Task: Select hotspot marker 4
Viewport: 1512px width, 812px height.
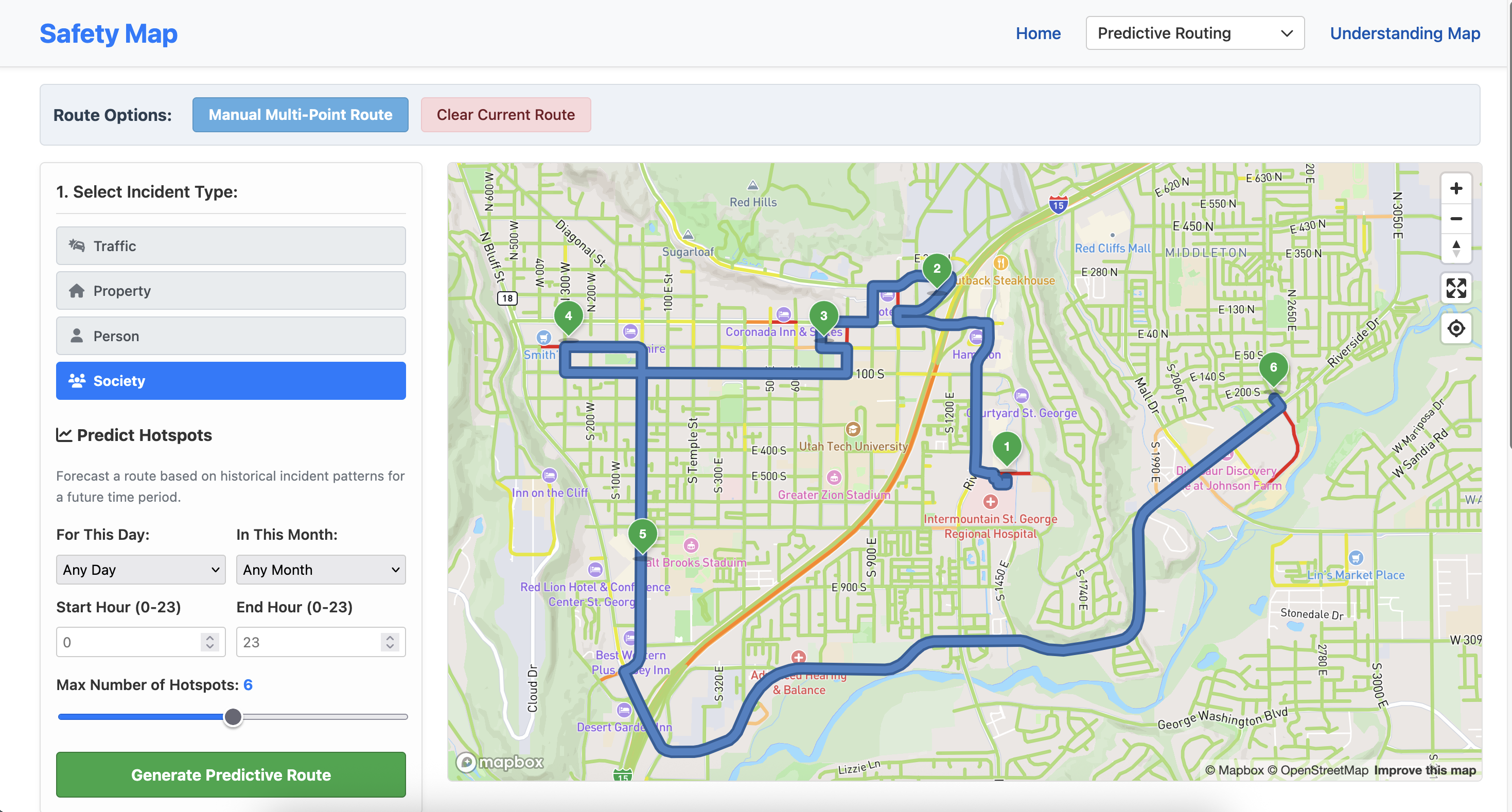Action: 568,318
